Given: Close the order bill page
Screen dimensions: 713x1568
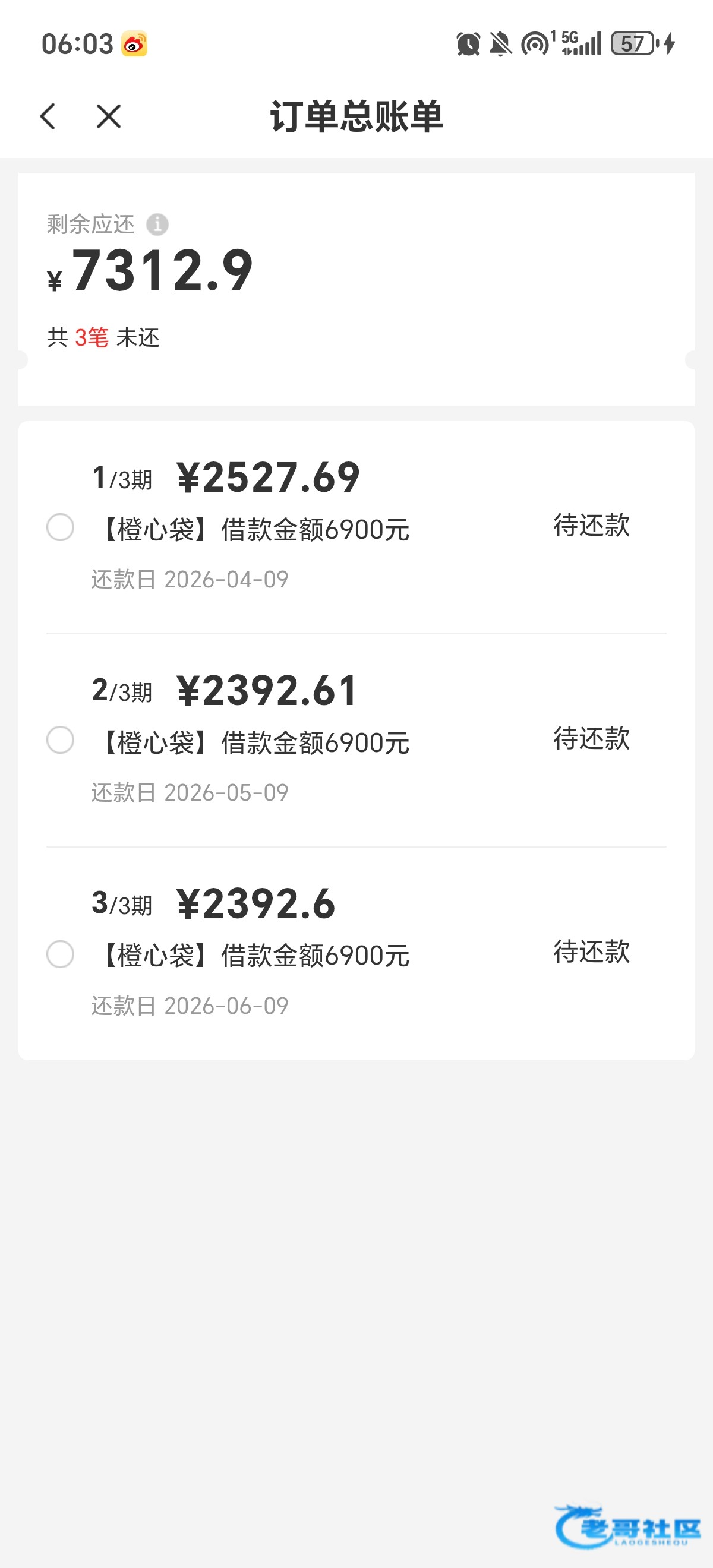Looking at the screenshot, I should [x=109, y=116].
